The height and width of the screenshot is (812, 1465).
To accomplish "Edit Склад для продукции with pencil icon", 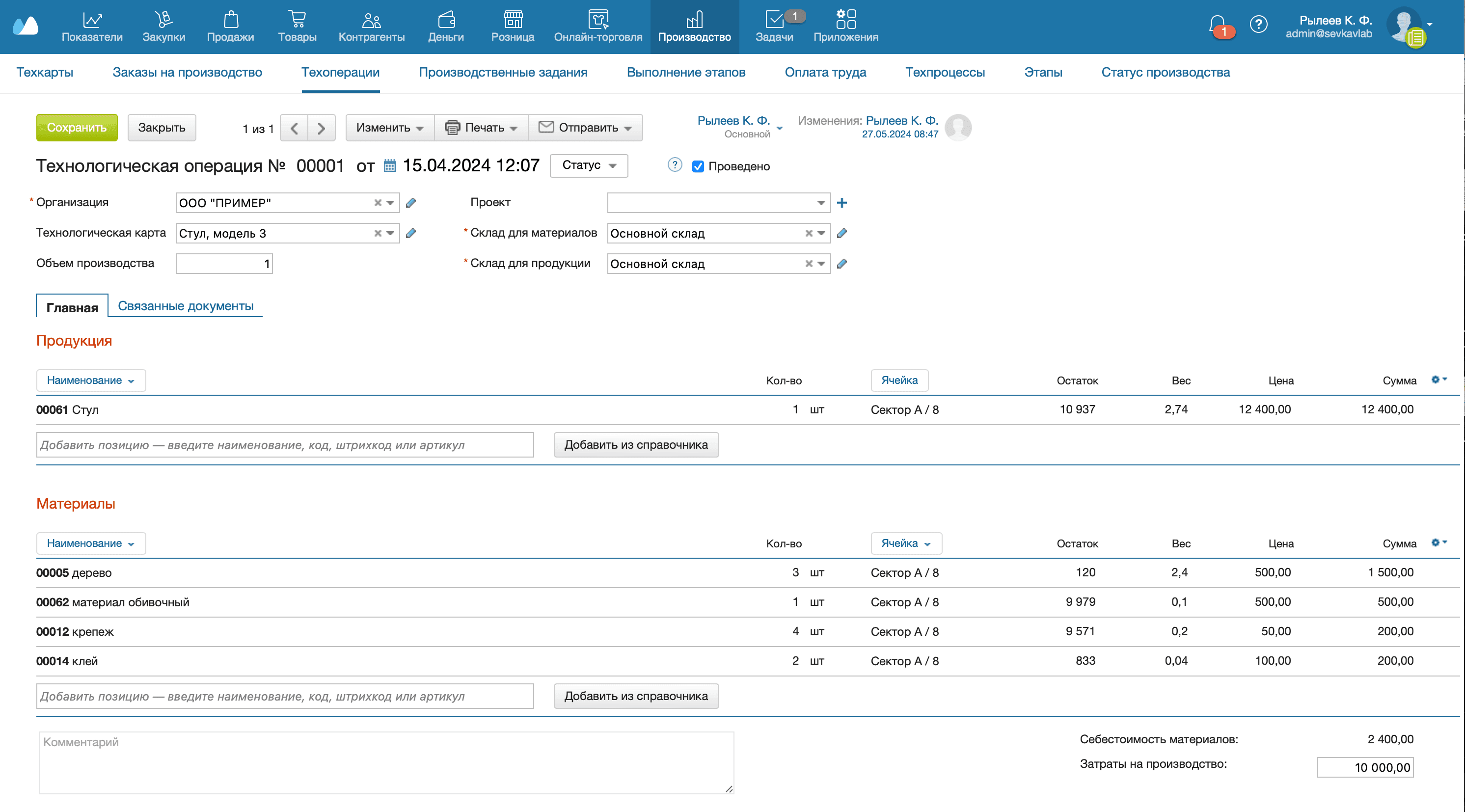I will (841, 264).
